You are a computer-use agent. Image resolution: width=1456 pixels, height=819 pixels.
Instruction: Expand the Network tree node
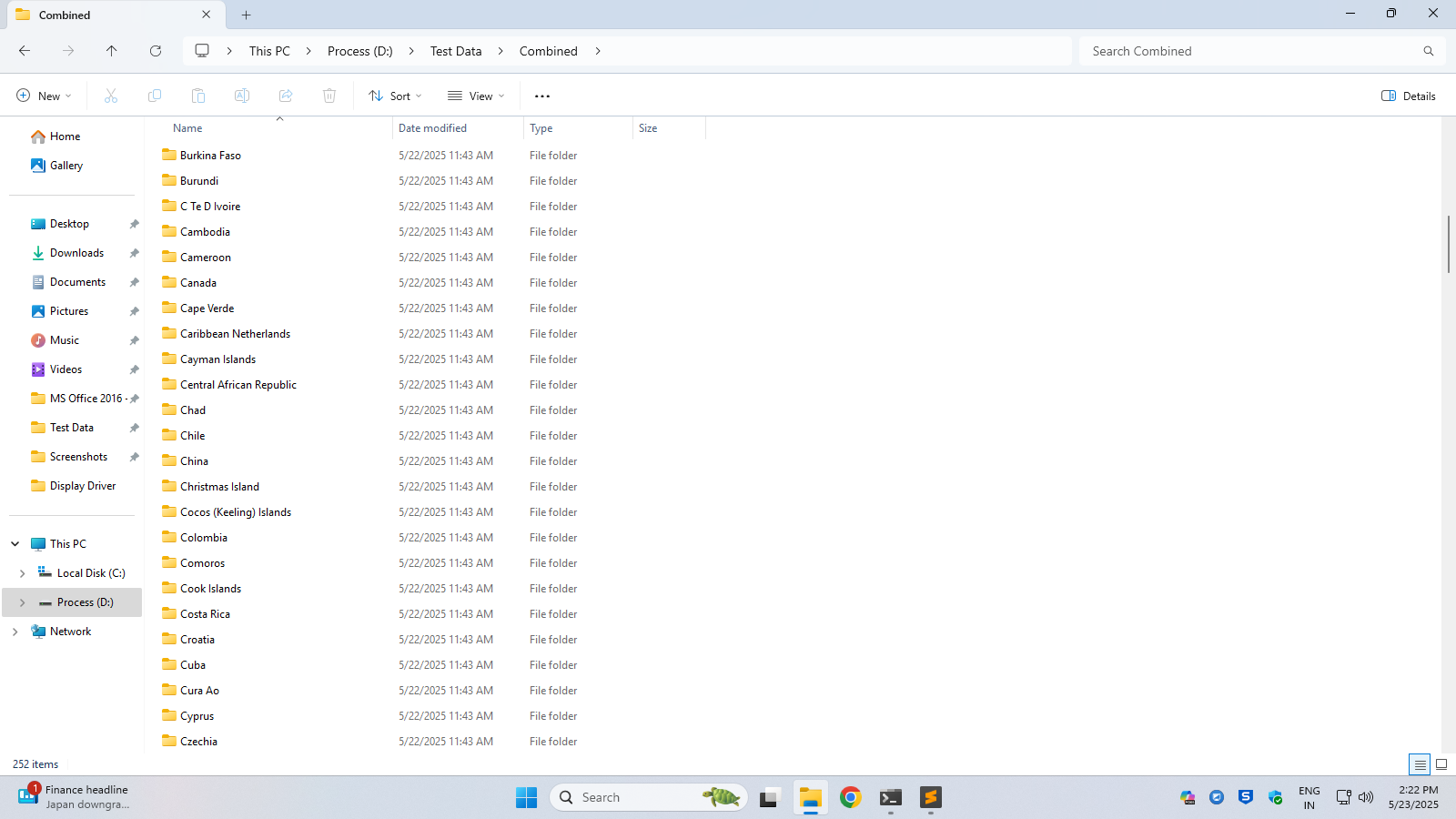coord(15,632)
